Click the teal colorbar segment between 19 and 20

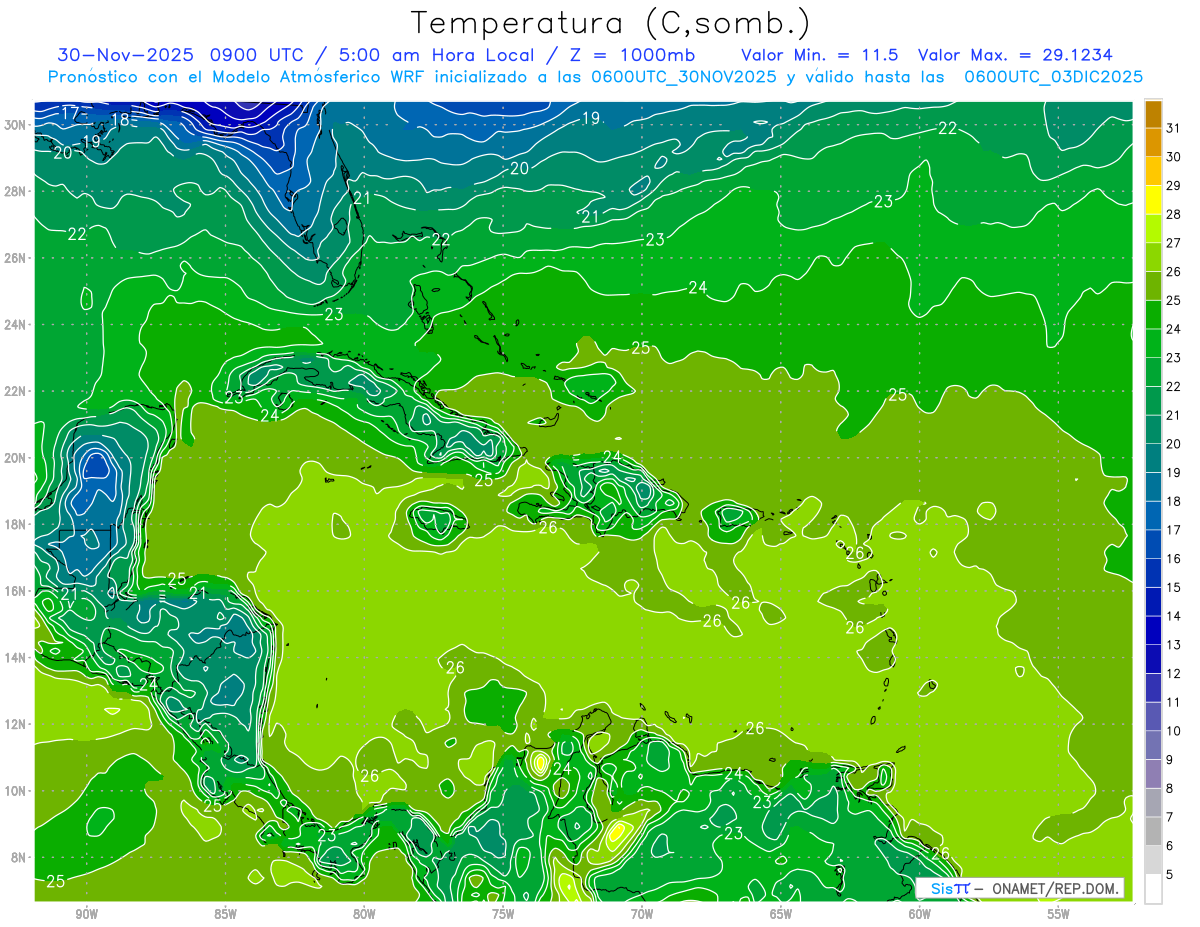[x=1153, y=459]
